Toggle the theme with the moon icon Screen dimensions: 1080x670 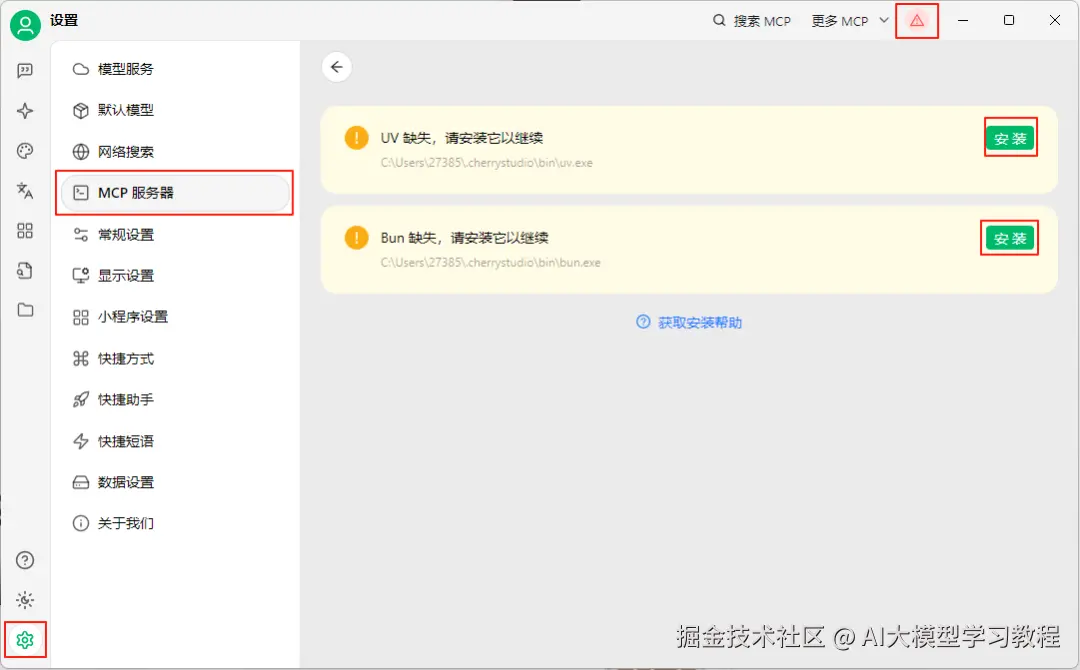point(25,600)
